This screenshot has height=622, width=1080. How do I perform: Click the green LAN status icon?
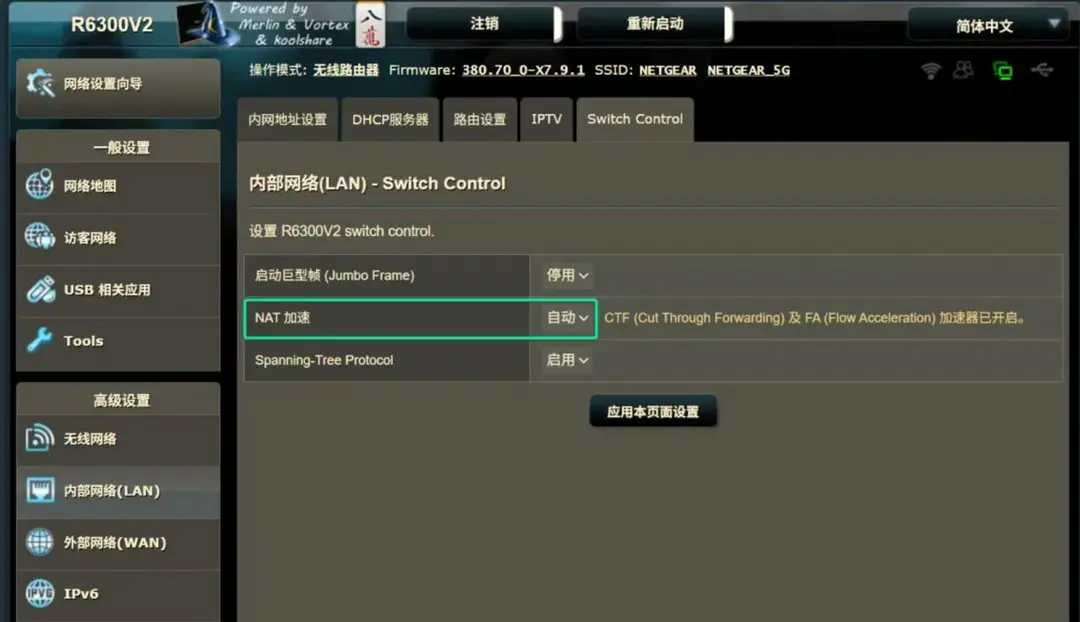1003,70
